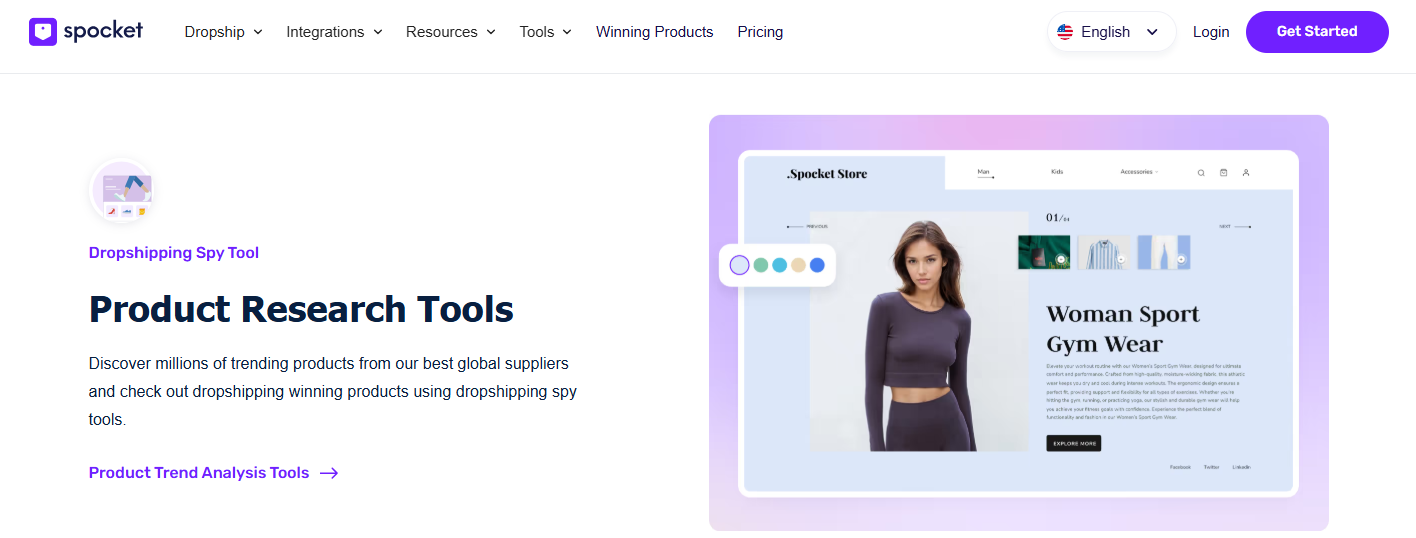Screen dimensions: 1416x538
Task: Open the Pricing page
Action: 760,32
